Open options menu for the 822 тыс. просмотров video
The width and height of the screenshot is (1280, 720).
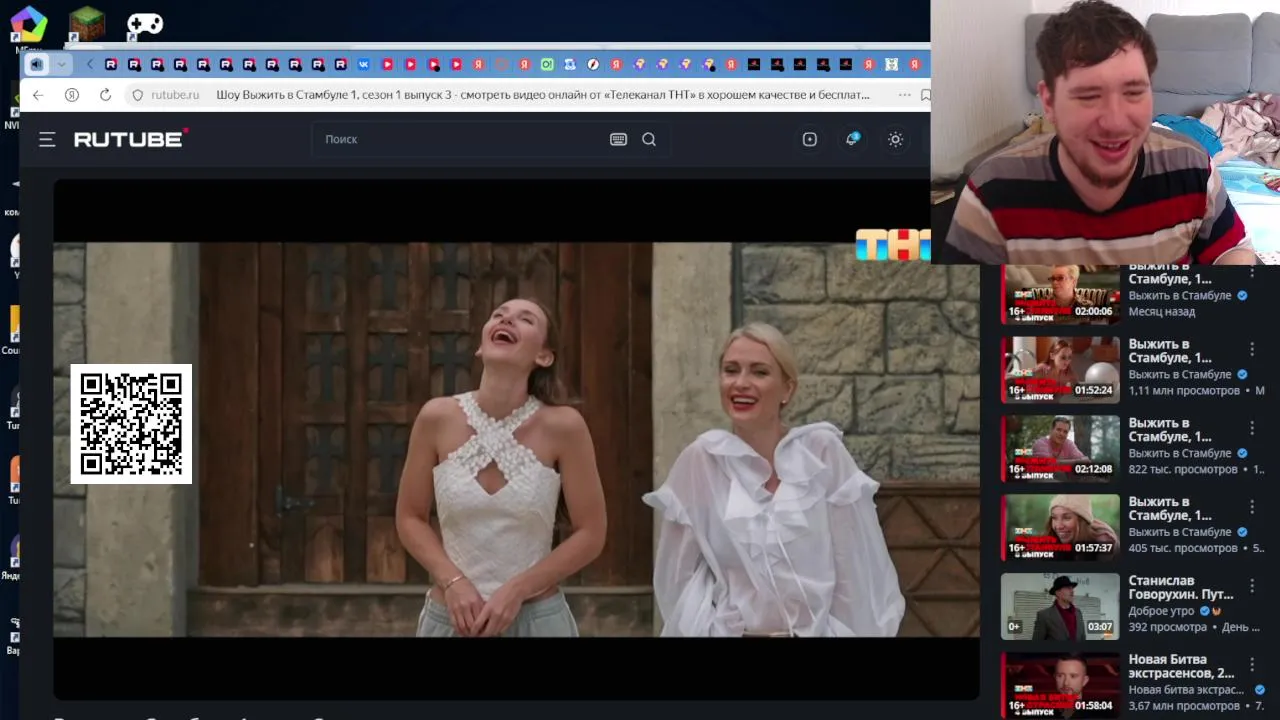(x=1252, y=428)
